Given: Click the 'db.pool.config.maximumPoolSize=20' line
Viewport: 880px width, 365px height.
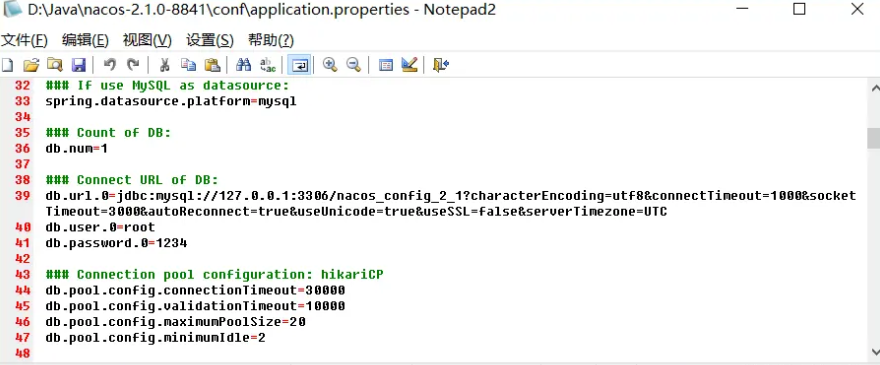Looking at the screenshot, I should (176, 322).
